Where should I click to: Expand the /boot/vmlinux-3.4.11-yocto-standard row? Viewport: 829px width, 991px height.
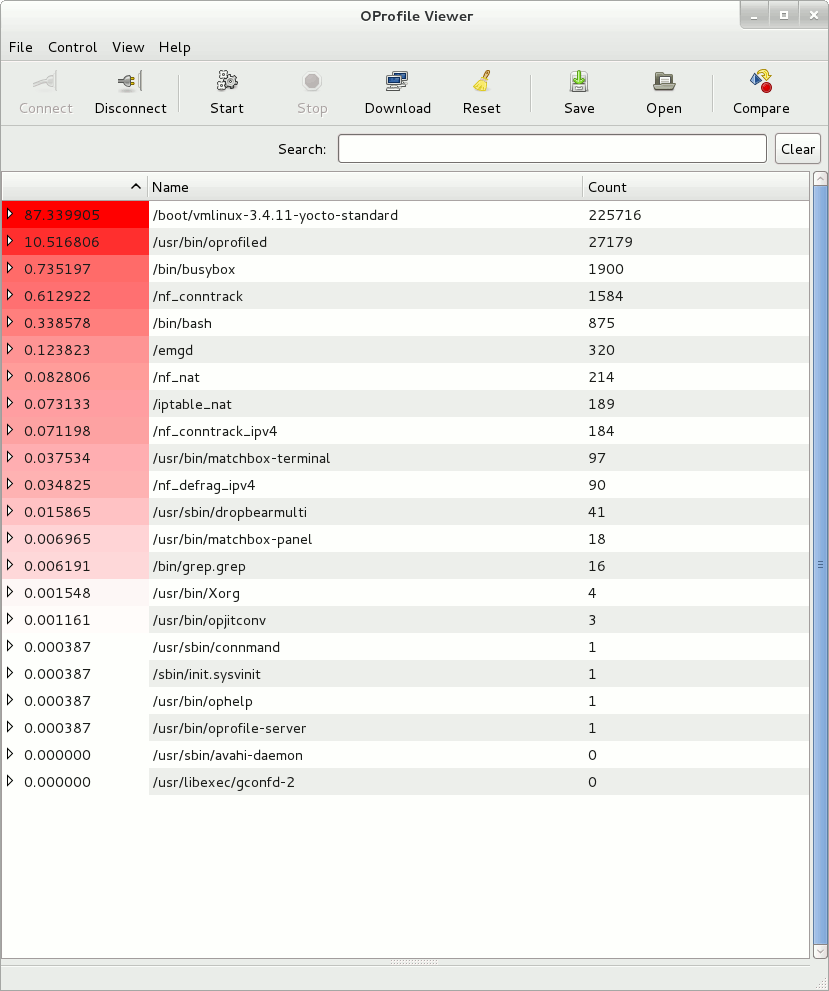(10, 215)
